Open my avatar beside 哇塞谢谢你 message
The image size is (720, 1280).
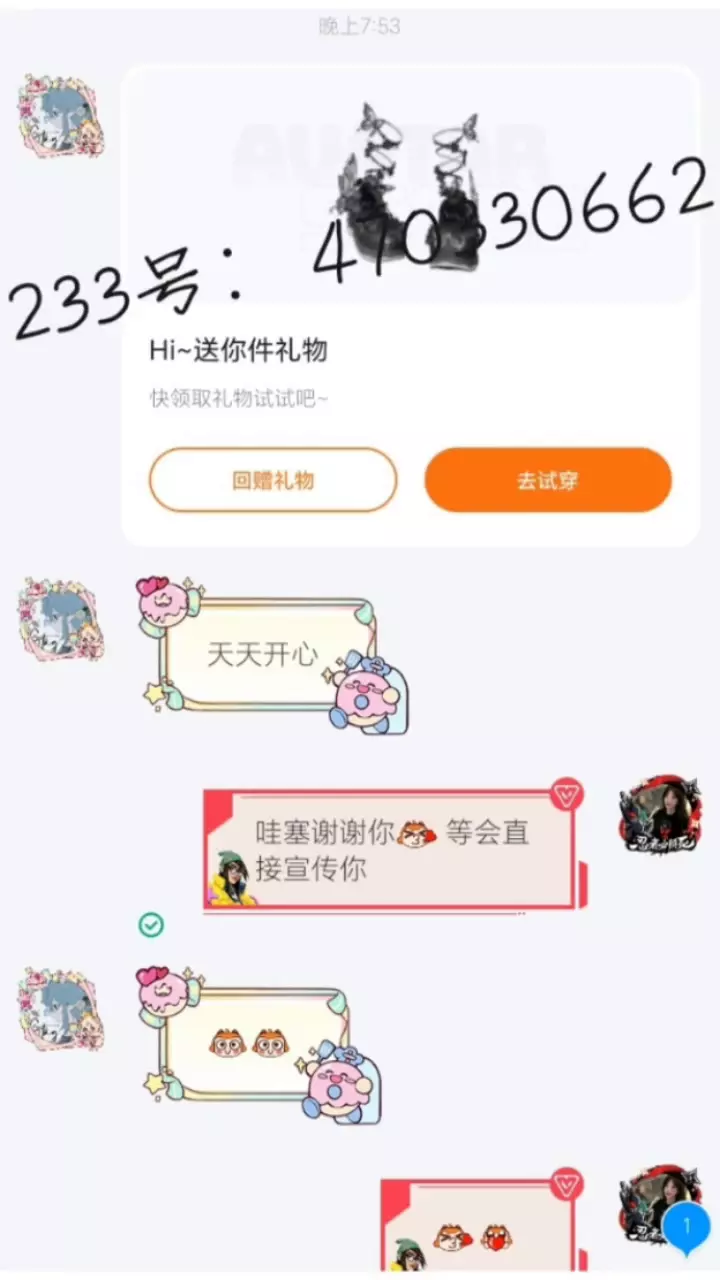(660, 814)
